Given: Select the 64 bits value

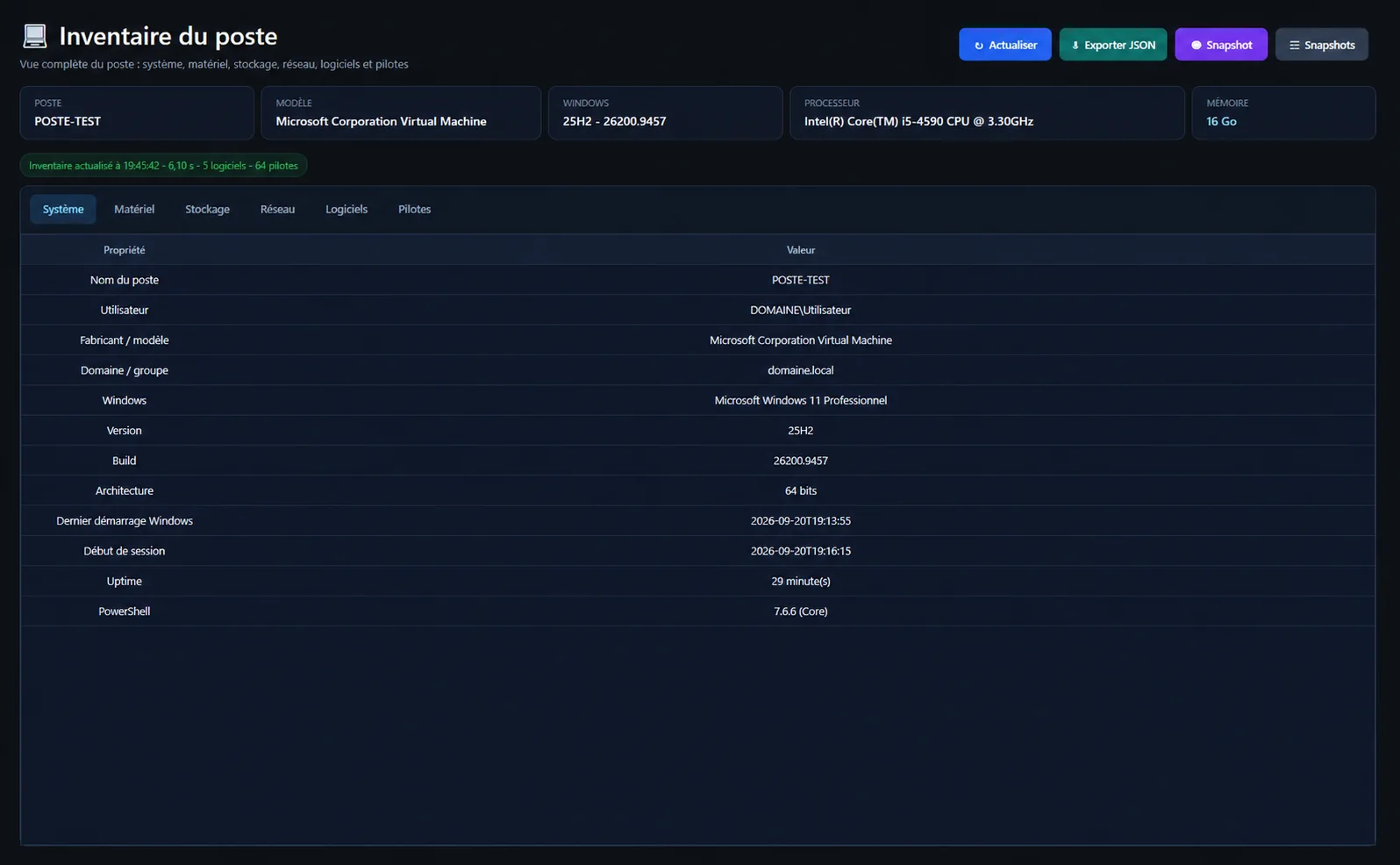Looking at the screenshot, I should tap(801, 490).
